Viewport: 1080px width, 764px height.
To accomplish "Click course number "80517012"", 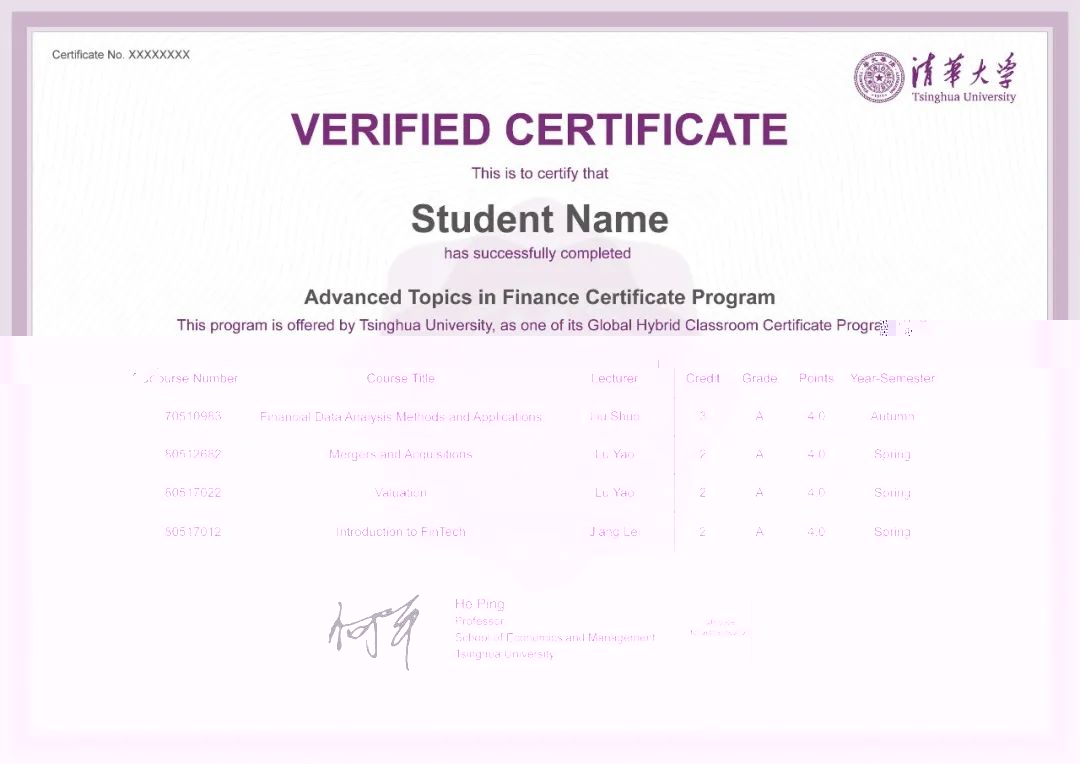I will (x=193, y=532).
